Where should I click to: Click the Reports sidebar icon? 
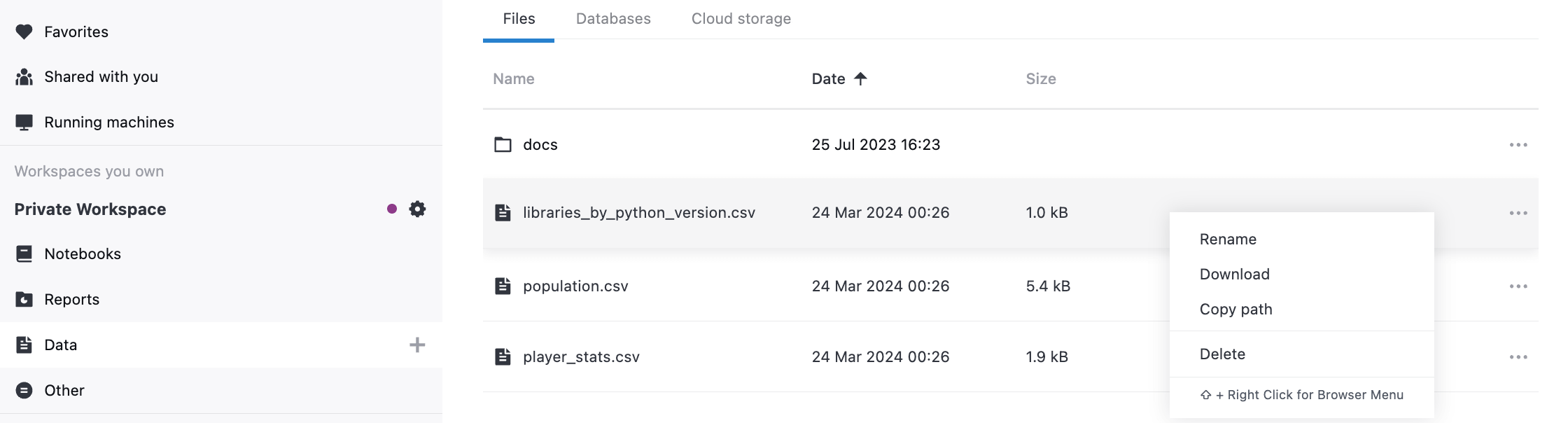click(x=24, y=300)
